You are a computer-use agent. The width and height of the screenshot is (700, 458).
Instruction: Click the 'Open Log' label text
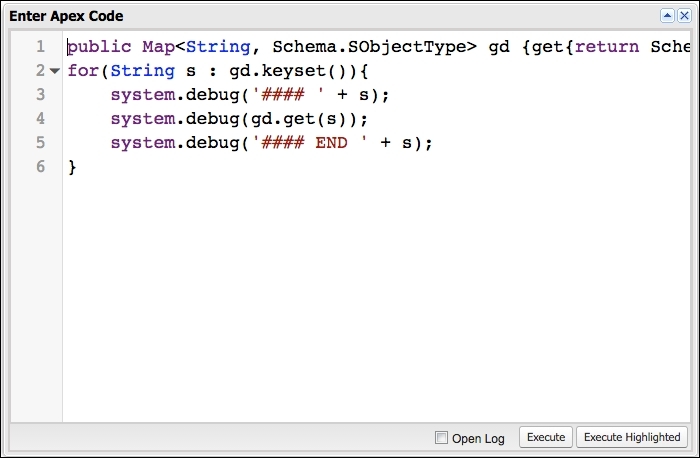click(x=478, y=438)
